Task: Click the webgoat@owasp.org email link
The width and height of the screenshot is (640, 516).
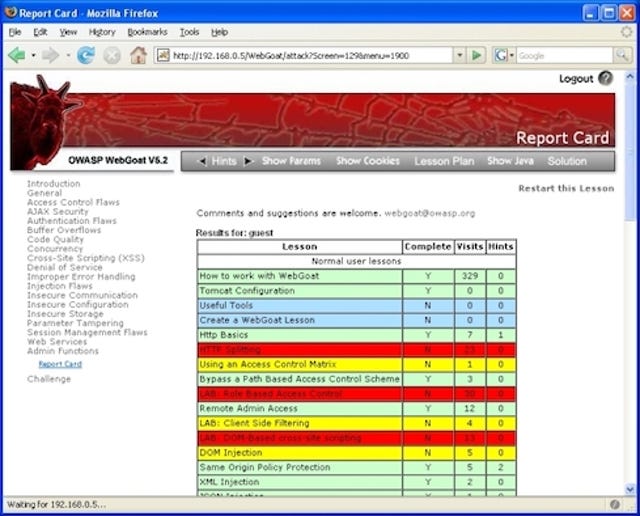Action: point(430,213)
